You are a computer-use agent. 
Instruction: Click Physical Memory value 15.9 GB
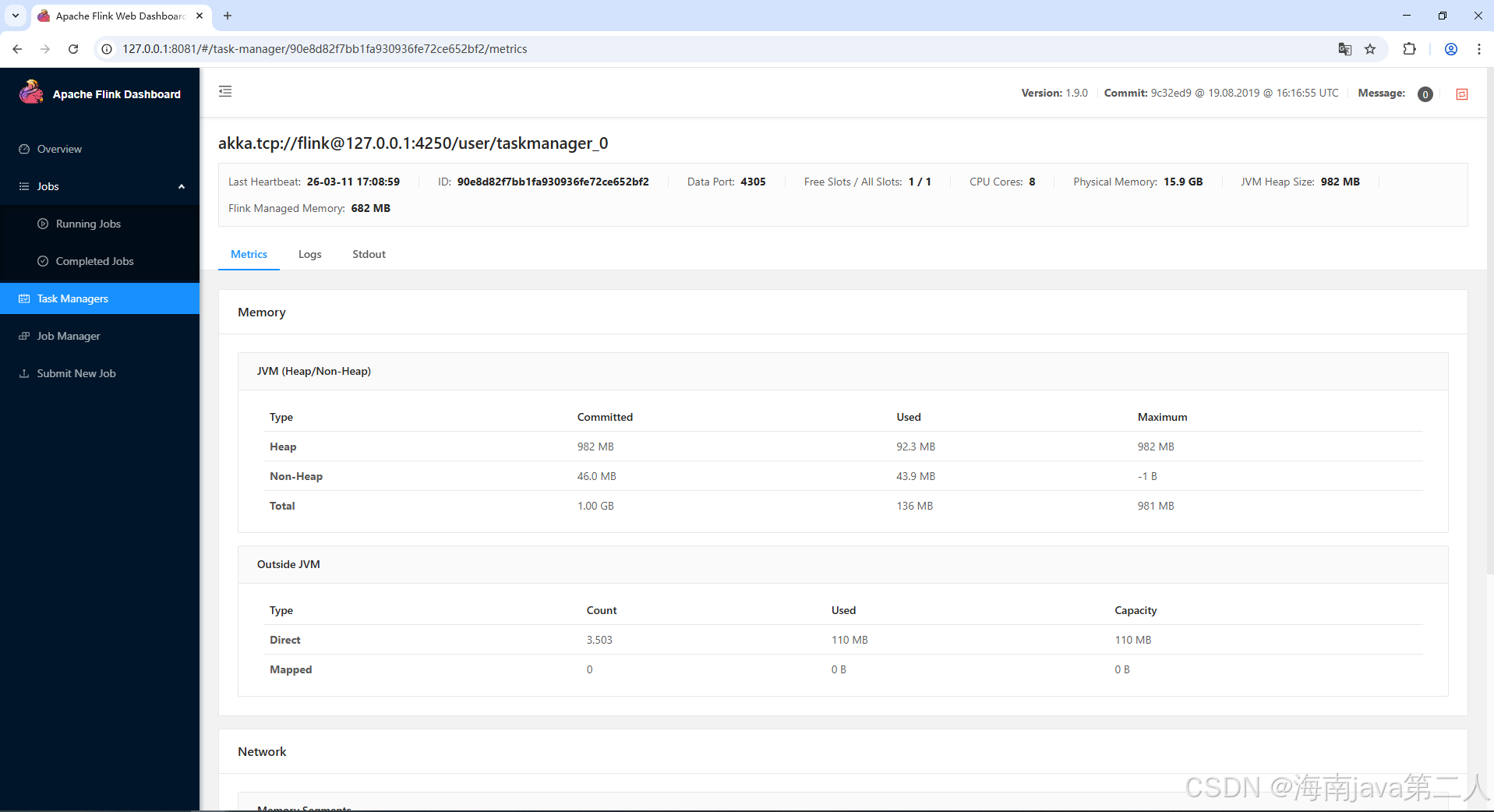click(x=1183, y=182)
